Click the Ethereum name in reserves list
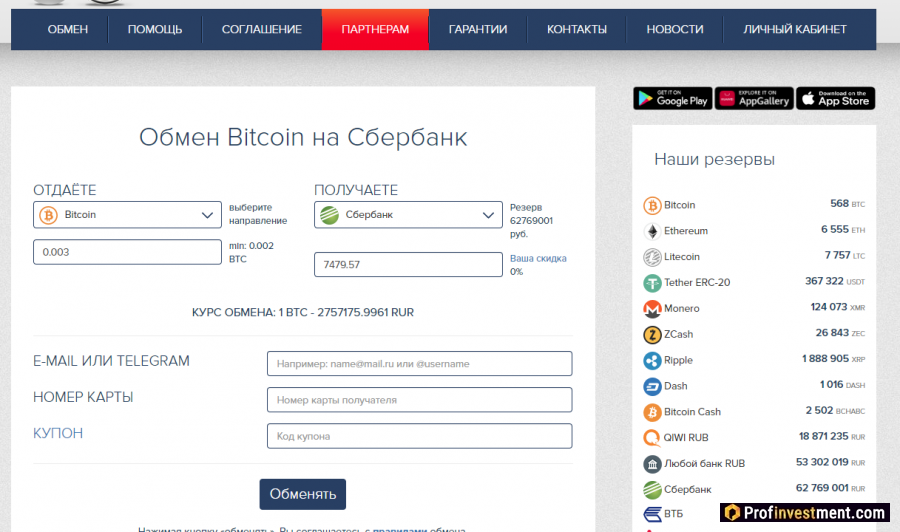The height and width of the screenshot is (532, 900). pyautogui.click(x=686, y=231)
